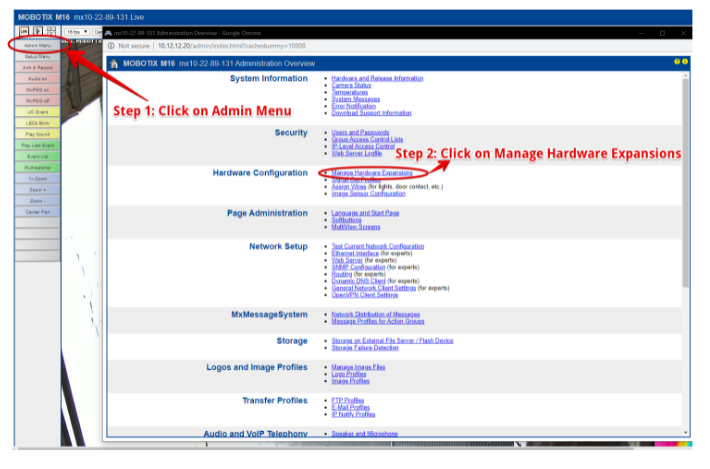
Task: Open the Web Server link under Network Setup
Action: (347, 260)
